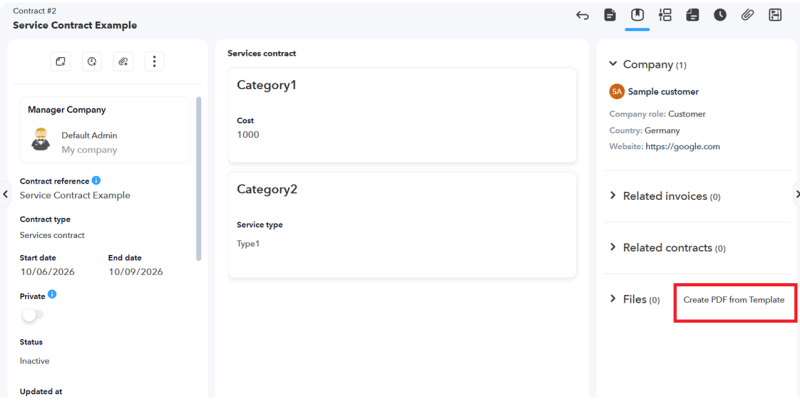800x401 pixels.
Task: Click the clock history icon in header
Action: 720,15
